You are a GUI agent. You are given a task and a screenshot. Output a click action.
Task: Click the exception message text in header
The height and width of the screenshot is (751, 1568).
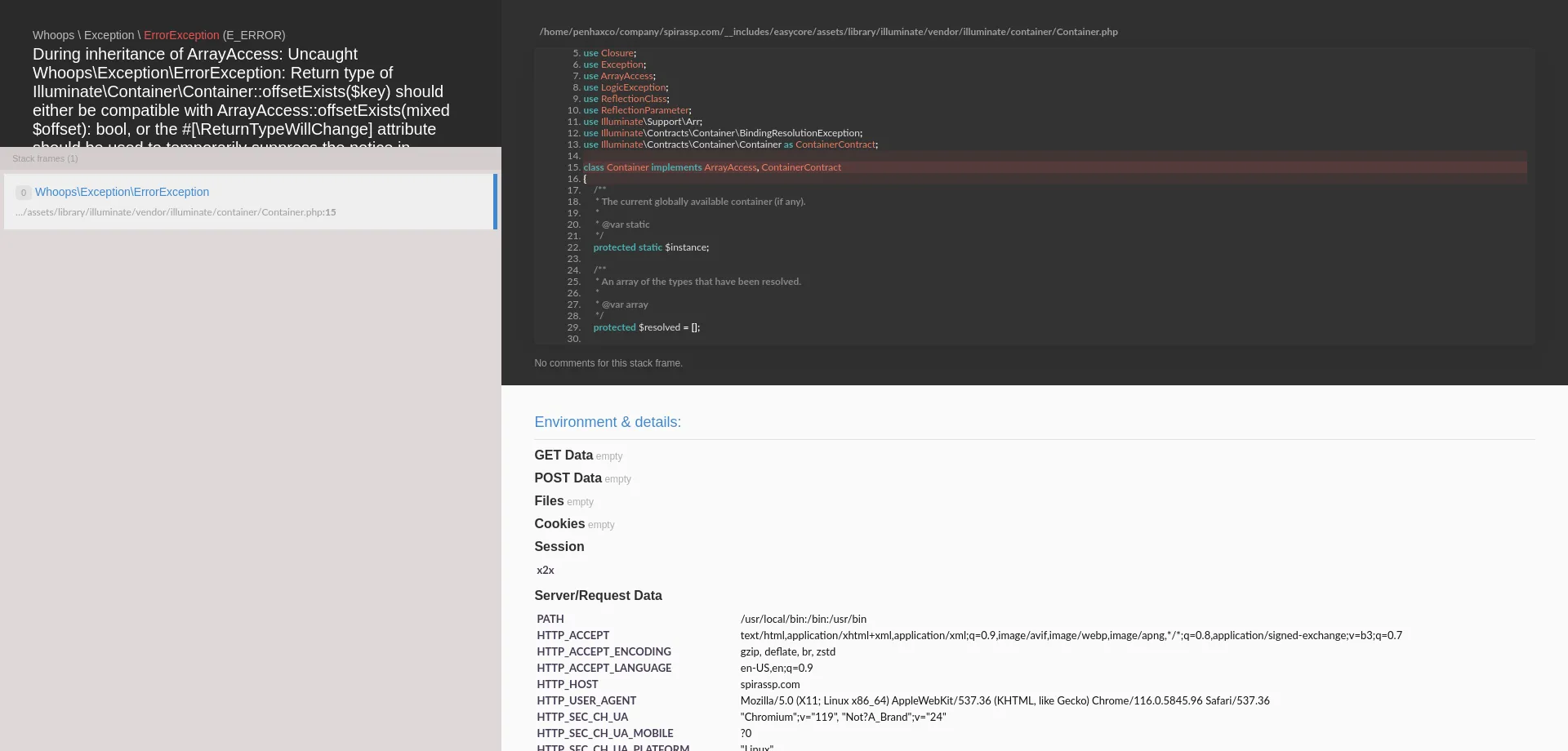[x=242, y=96]
